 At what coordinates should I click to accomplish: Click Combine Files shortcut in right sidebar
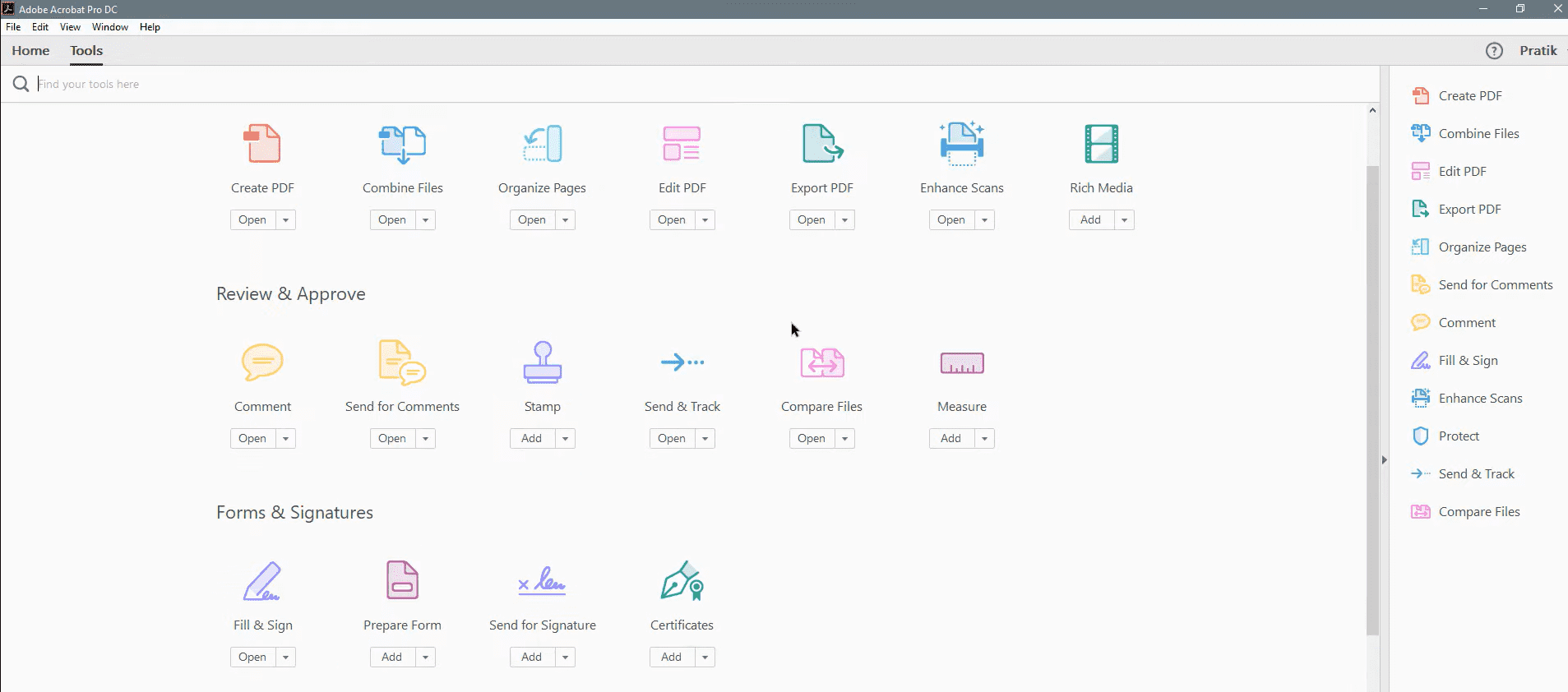[1464, 133]
